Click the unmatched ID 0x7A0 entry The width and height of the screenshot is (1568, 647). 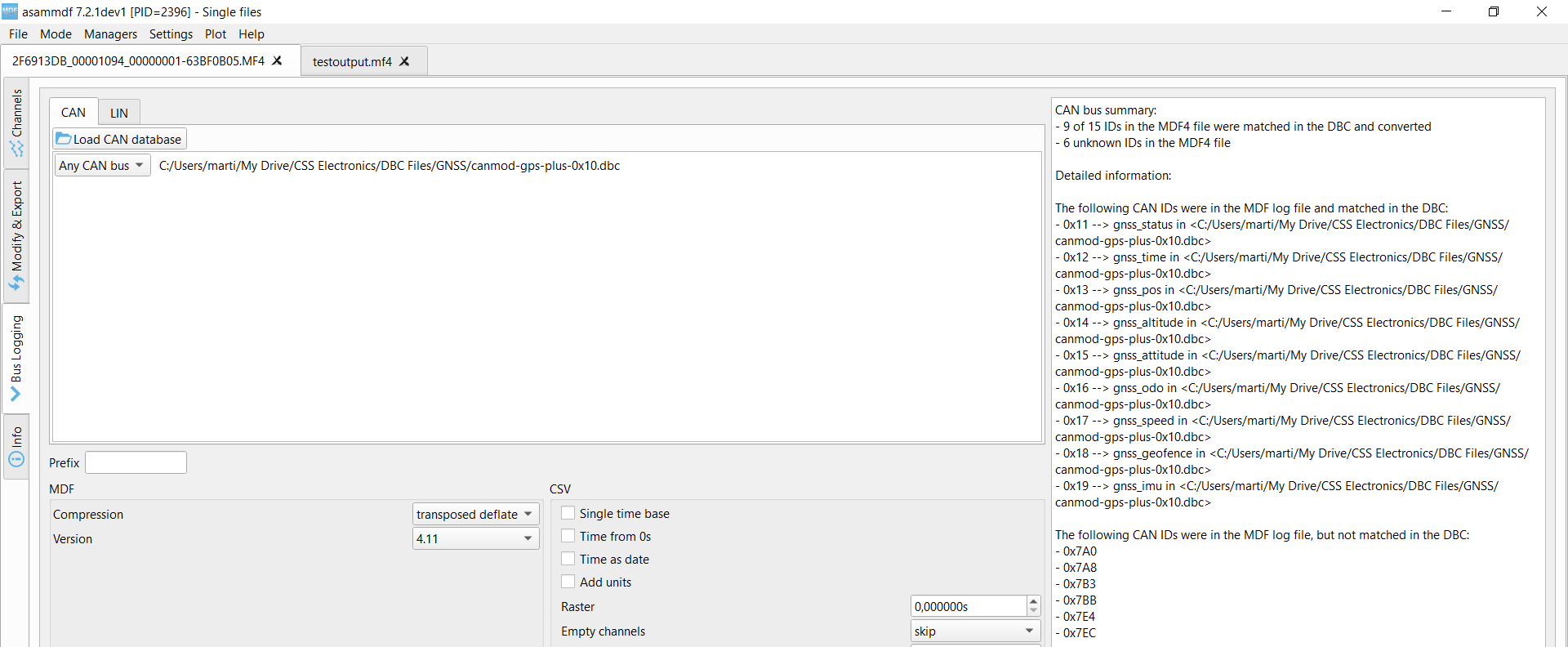(1076, 551)
